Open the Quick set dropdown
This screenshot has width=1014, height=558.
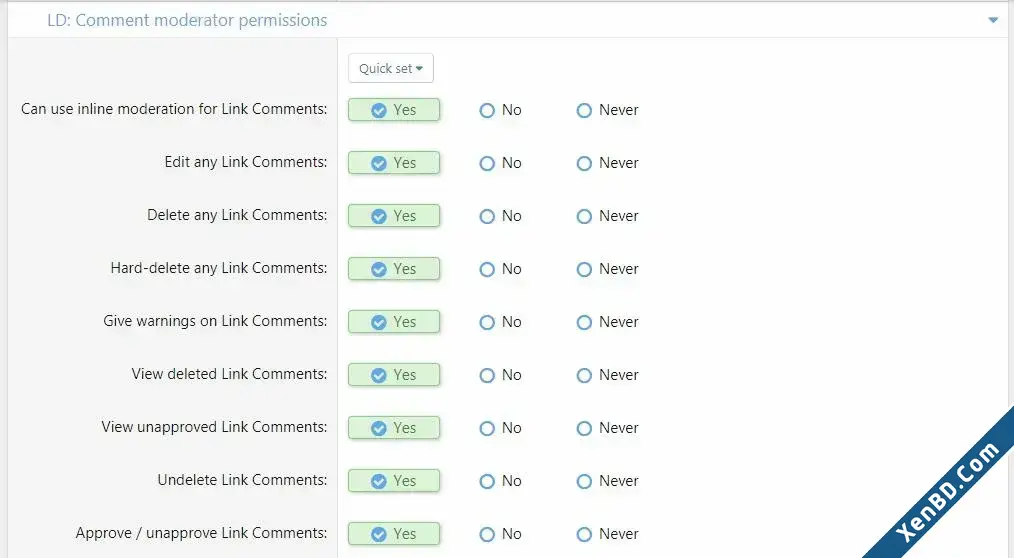391,68
